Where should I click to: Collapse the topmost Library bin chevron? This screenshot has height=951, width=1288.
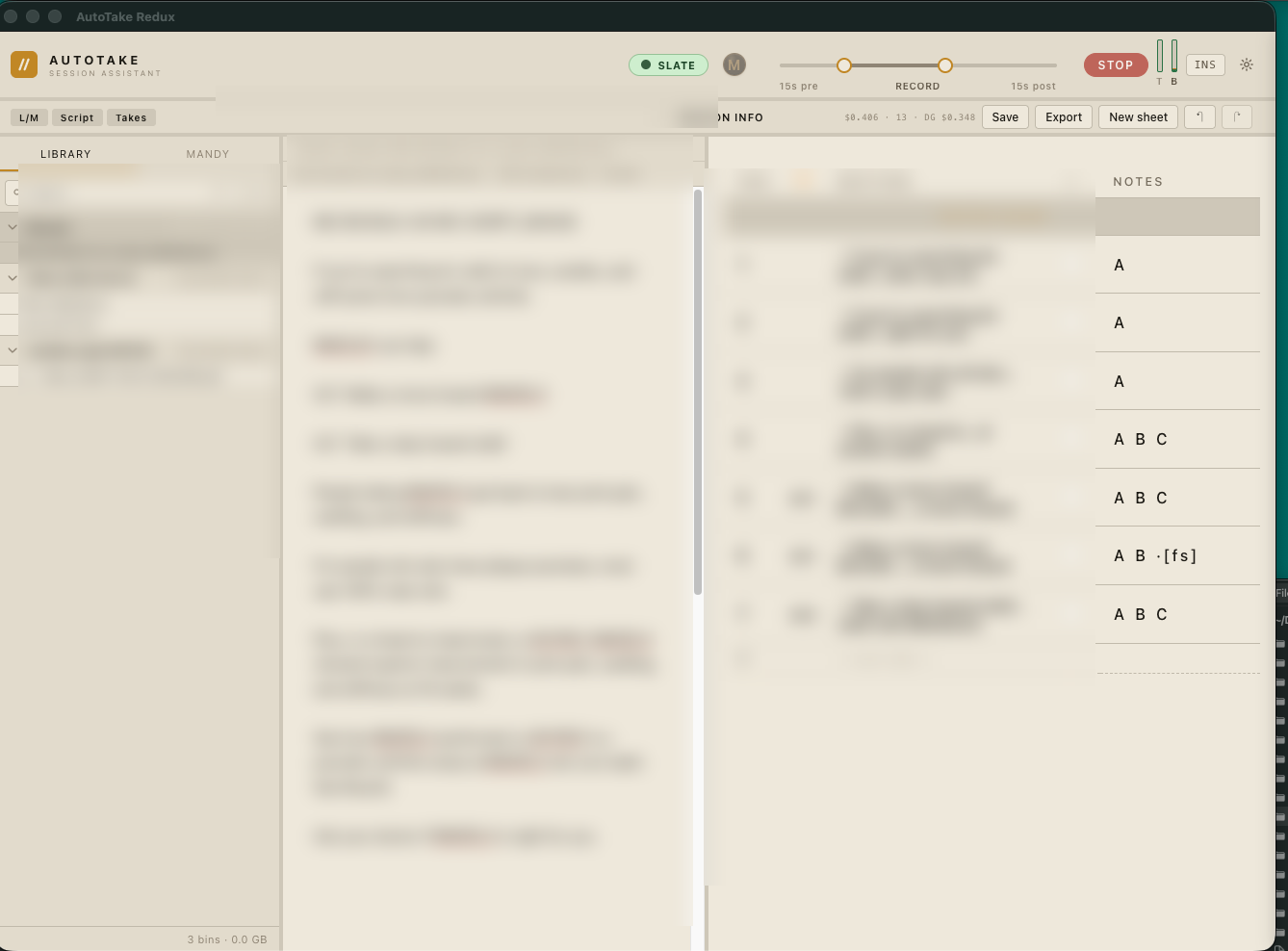point(13,227)
